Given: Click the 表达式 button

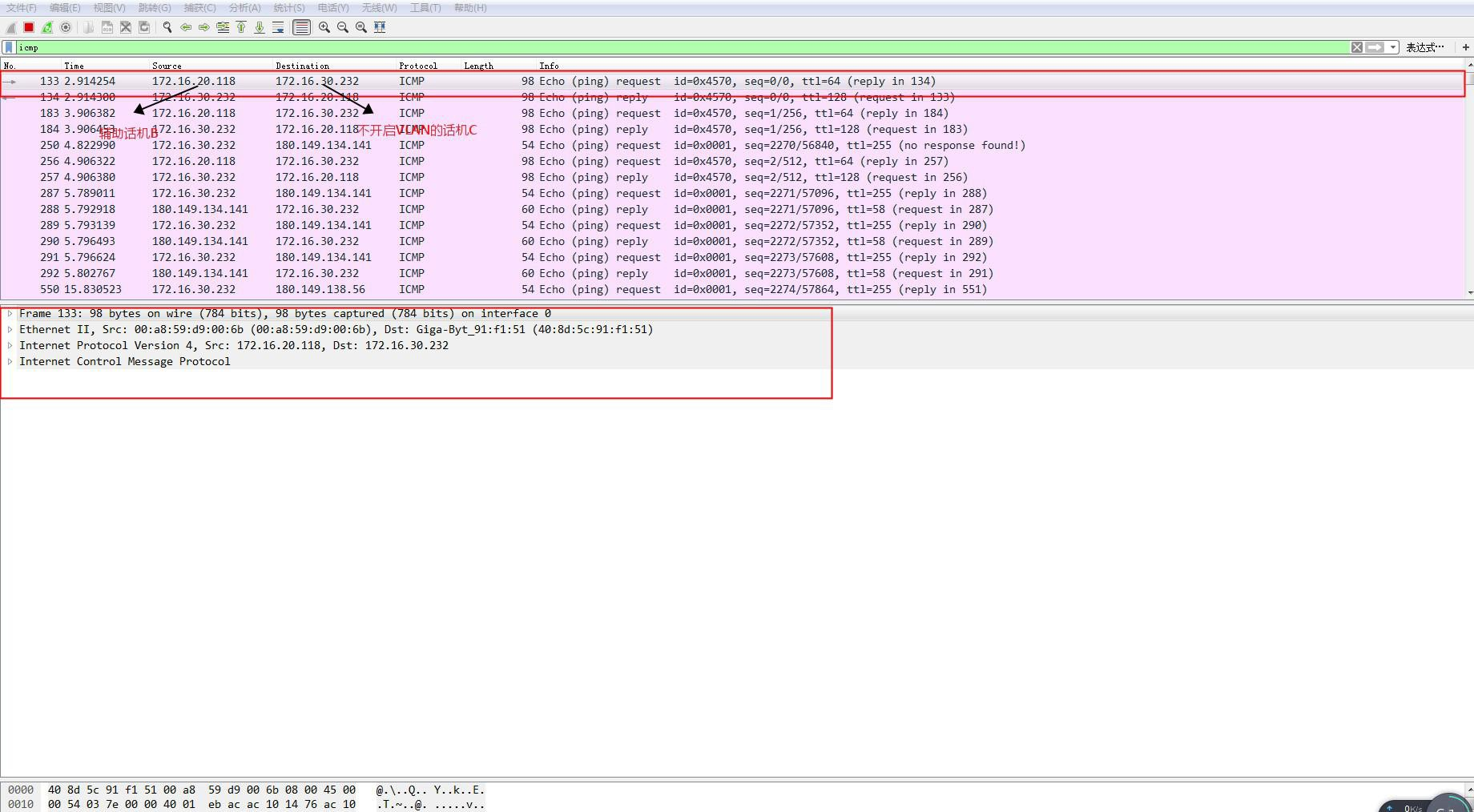Looking at the screenshot, I should 1424,47.
